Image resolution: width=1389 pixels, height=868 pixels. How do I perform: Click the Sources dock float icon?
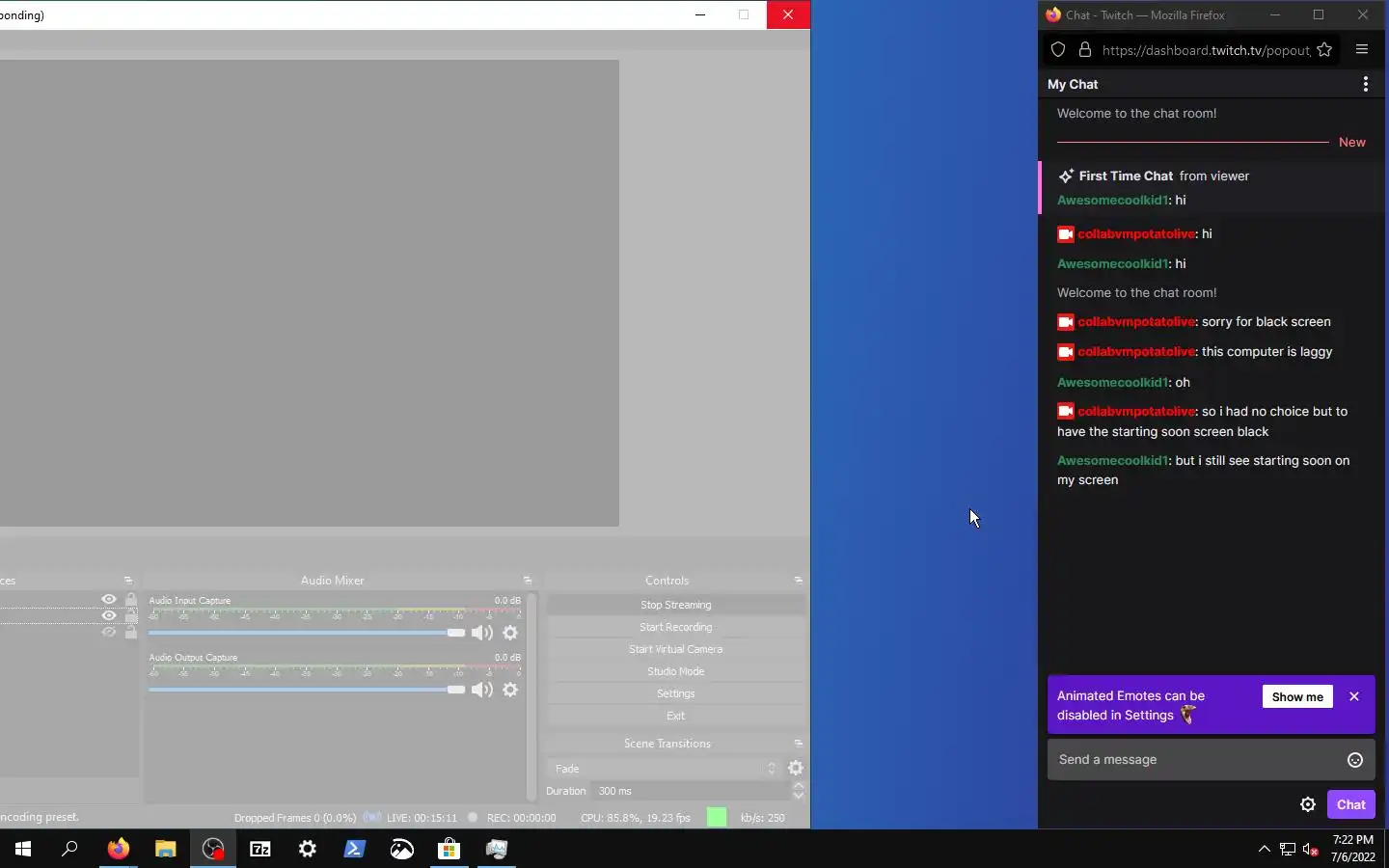coord(128,581)
